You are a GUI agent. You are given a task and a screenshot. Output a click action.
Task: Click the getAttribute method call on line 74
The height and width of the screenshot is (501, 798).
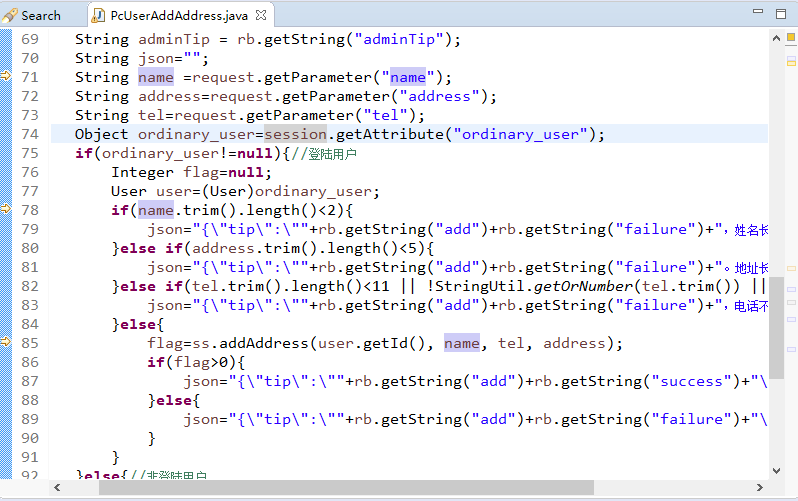pyautogui.click(x=390, y=134)
